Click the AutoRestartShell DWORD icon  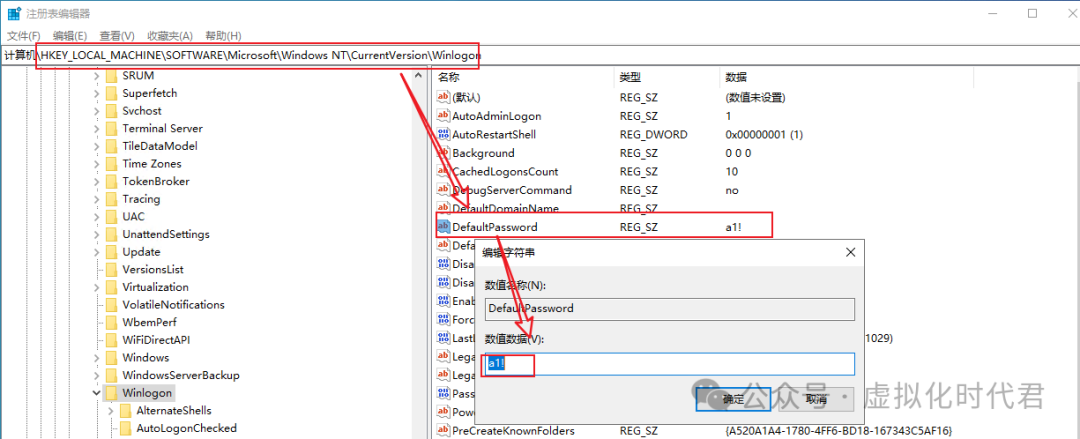pyautogui.click(x=444, y=134)
